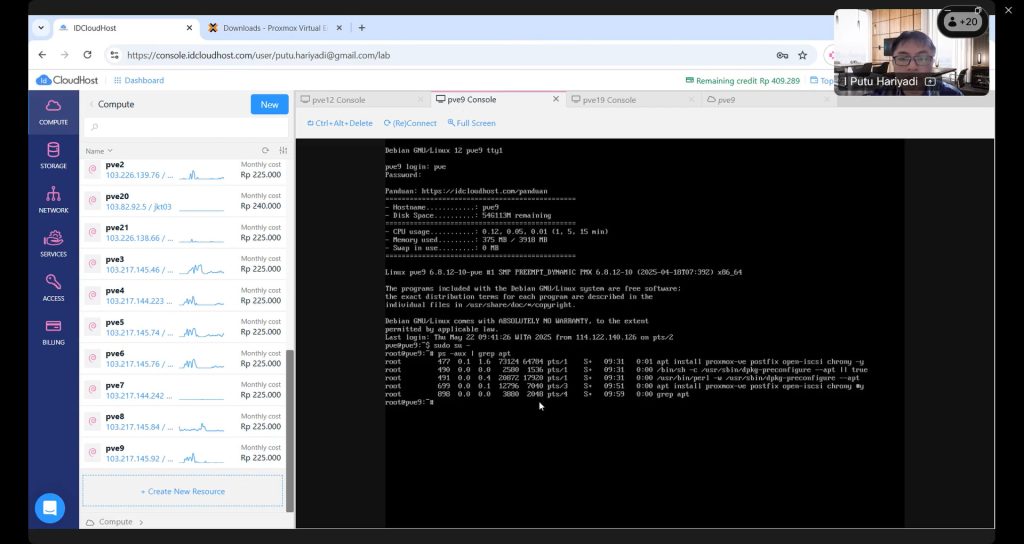Open console in Full Screen

pyautogui.click(x=472, y=123)
